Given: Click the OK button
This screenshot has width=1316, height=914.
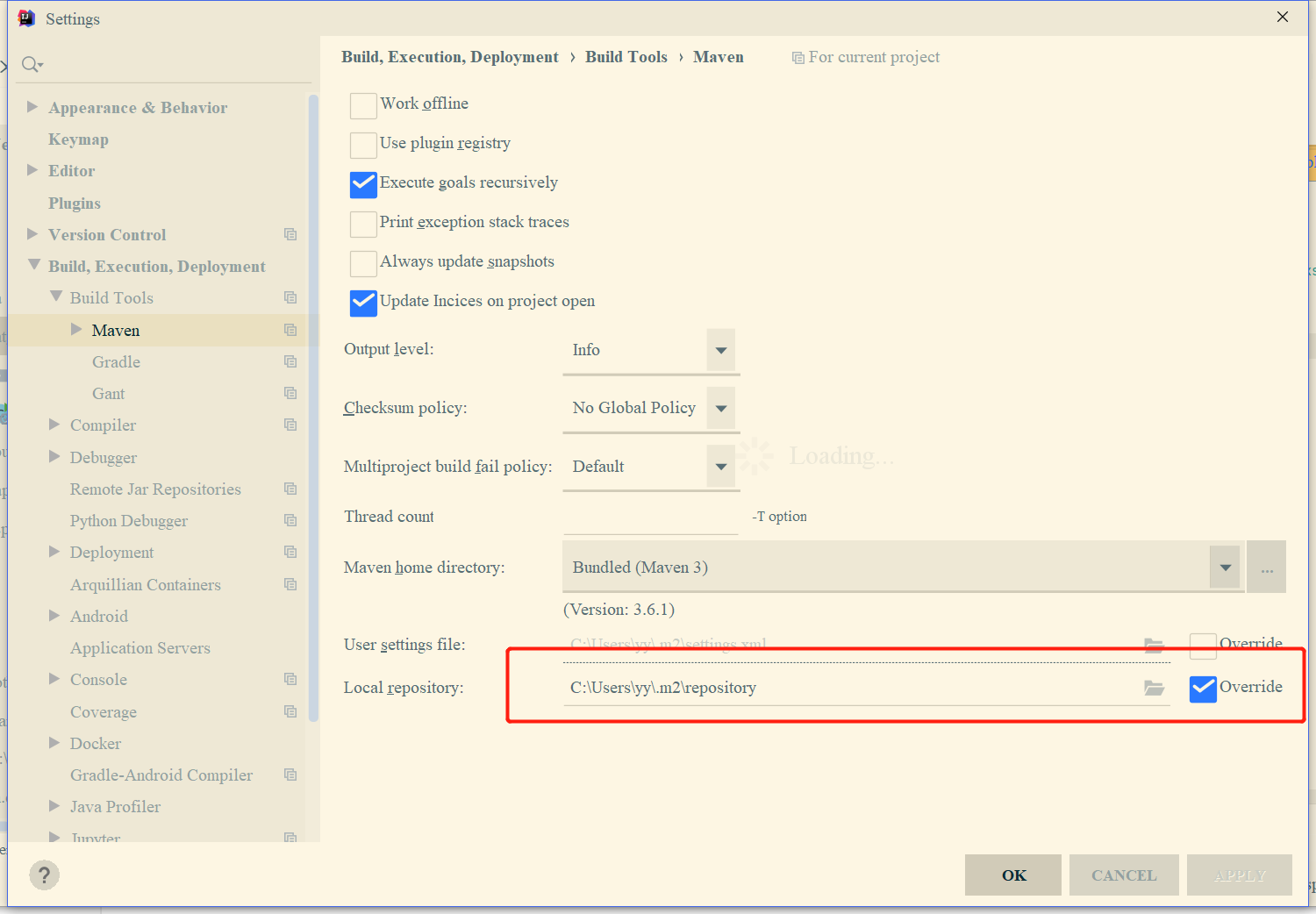Looking at the screenshot, I should tap(1013, 875).
